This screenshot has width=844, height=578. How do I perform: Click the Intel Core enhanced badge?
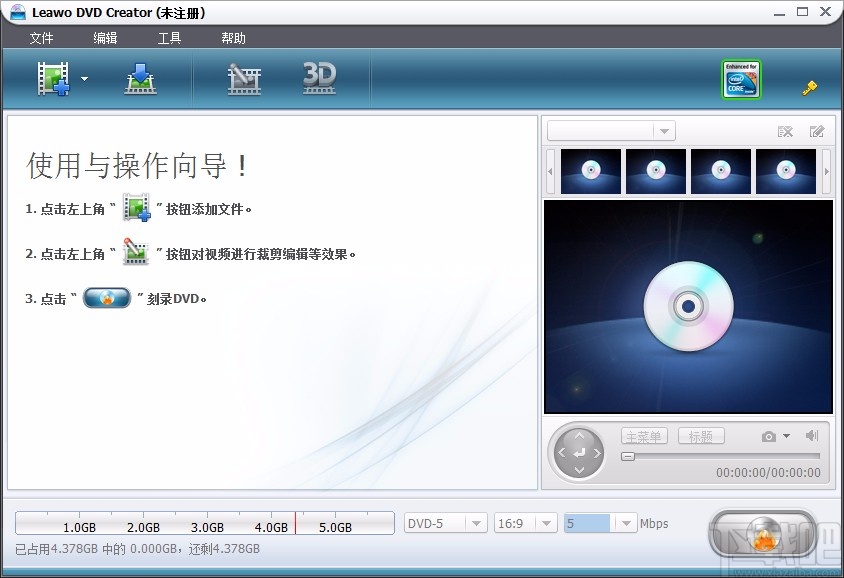click(742, 79)
